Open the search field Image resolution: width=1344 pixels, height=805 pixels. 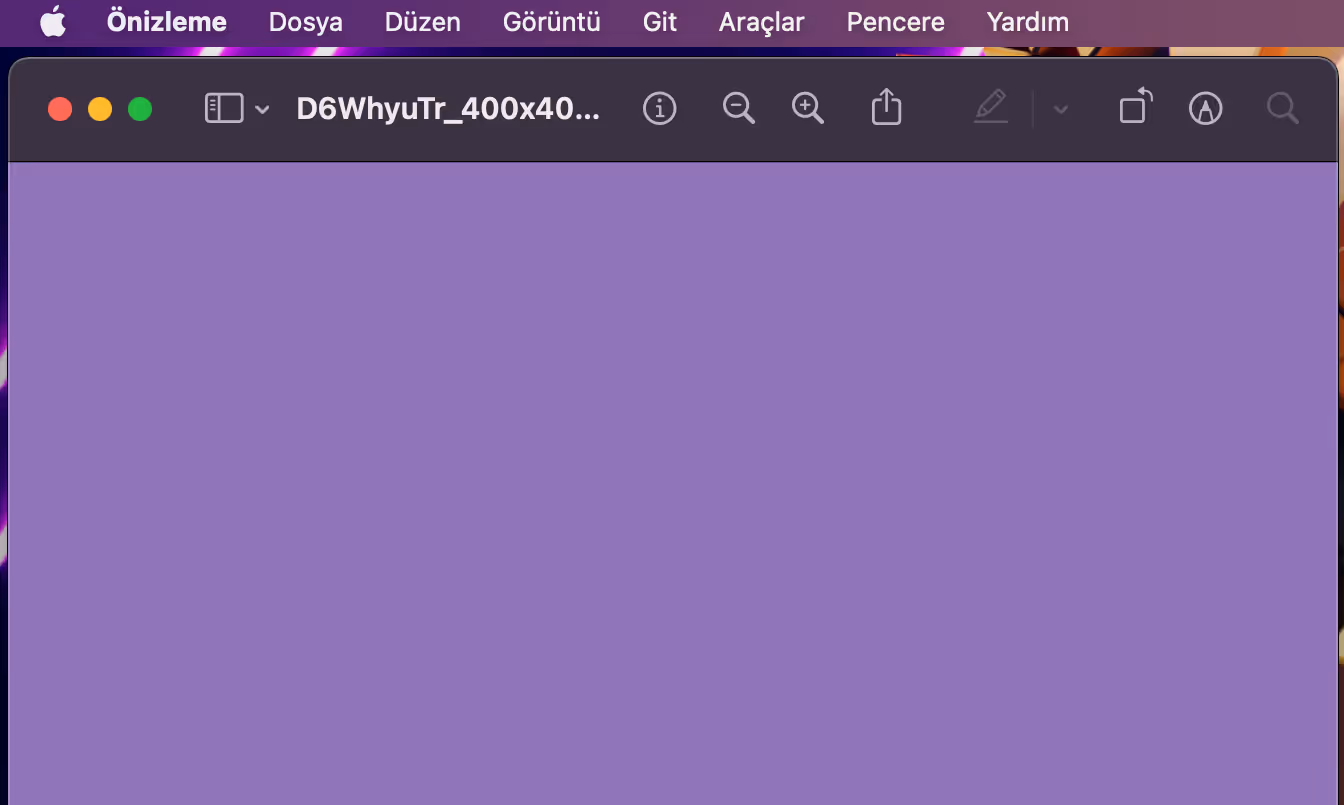tap(1282, 108)
